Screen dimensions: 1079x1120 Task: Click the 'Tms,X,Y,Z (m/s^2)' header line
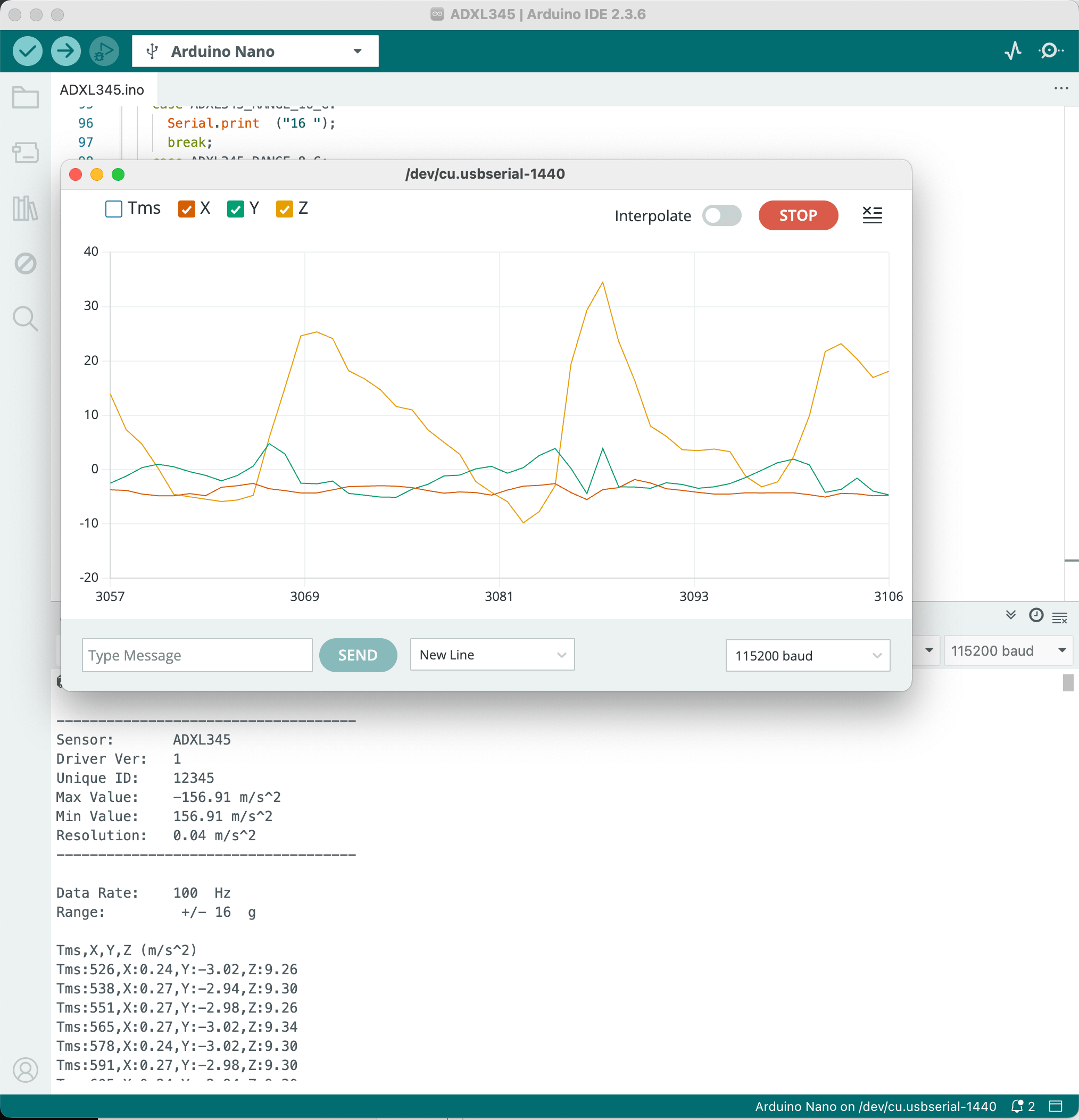[127, 950]
